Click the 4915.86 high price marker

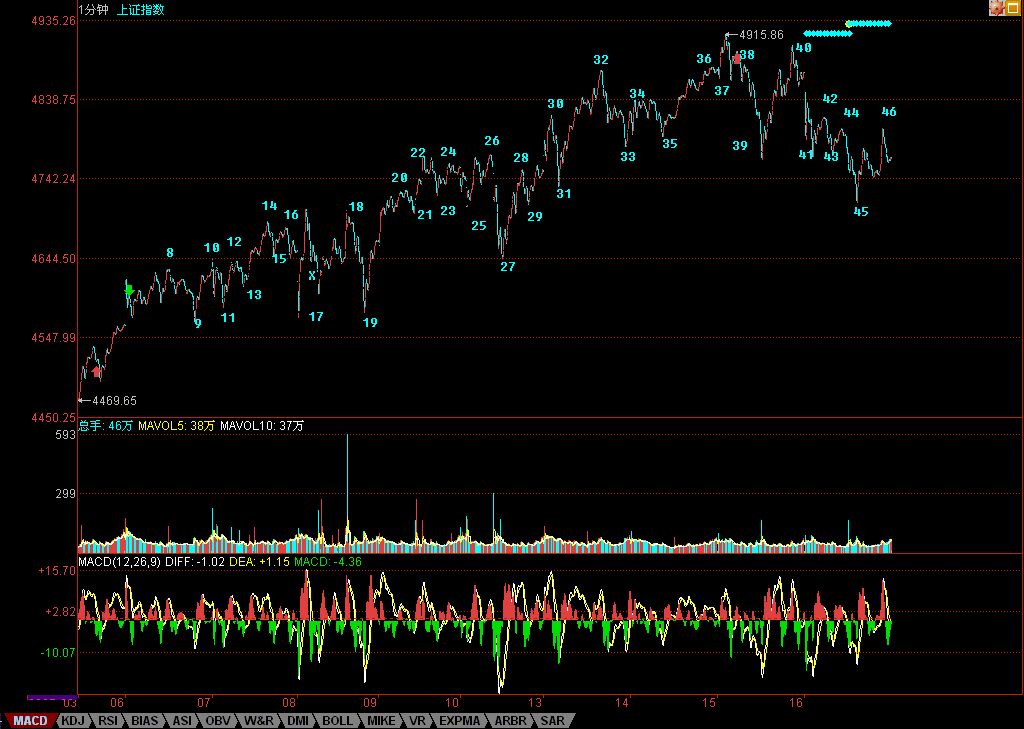coord(761,34)
